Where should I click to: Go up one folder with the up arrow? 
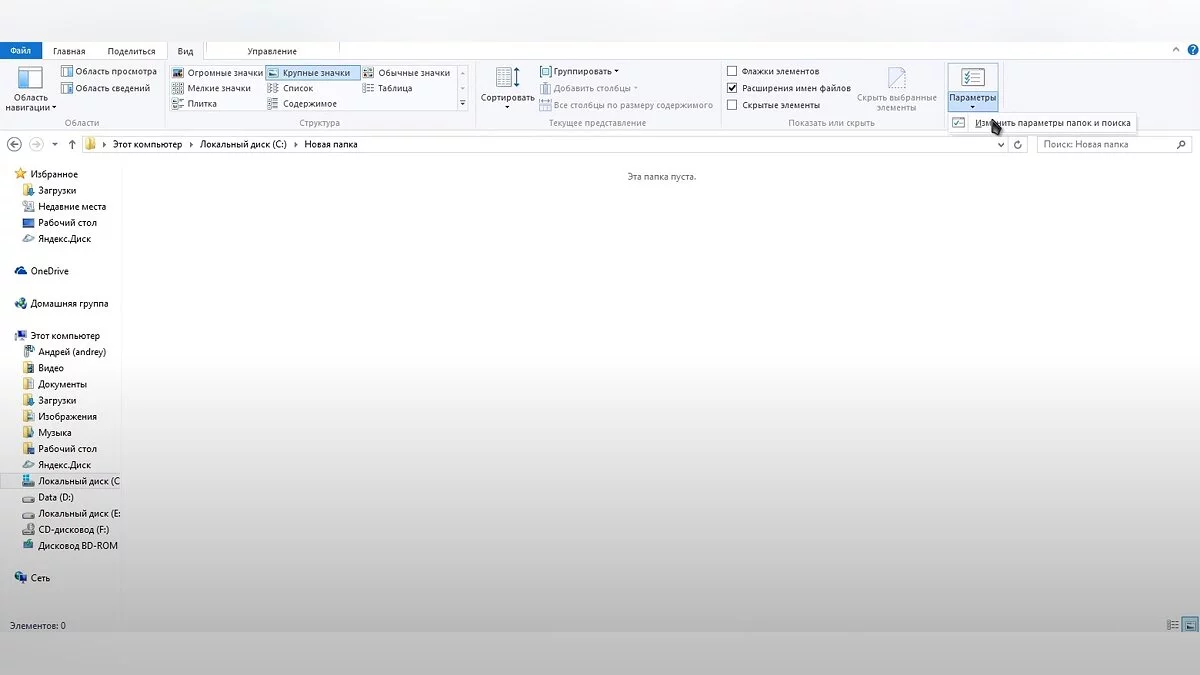click(72, 144)
